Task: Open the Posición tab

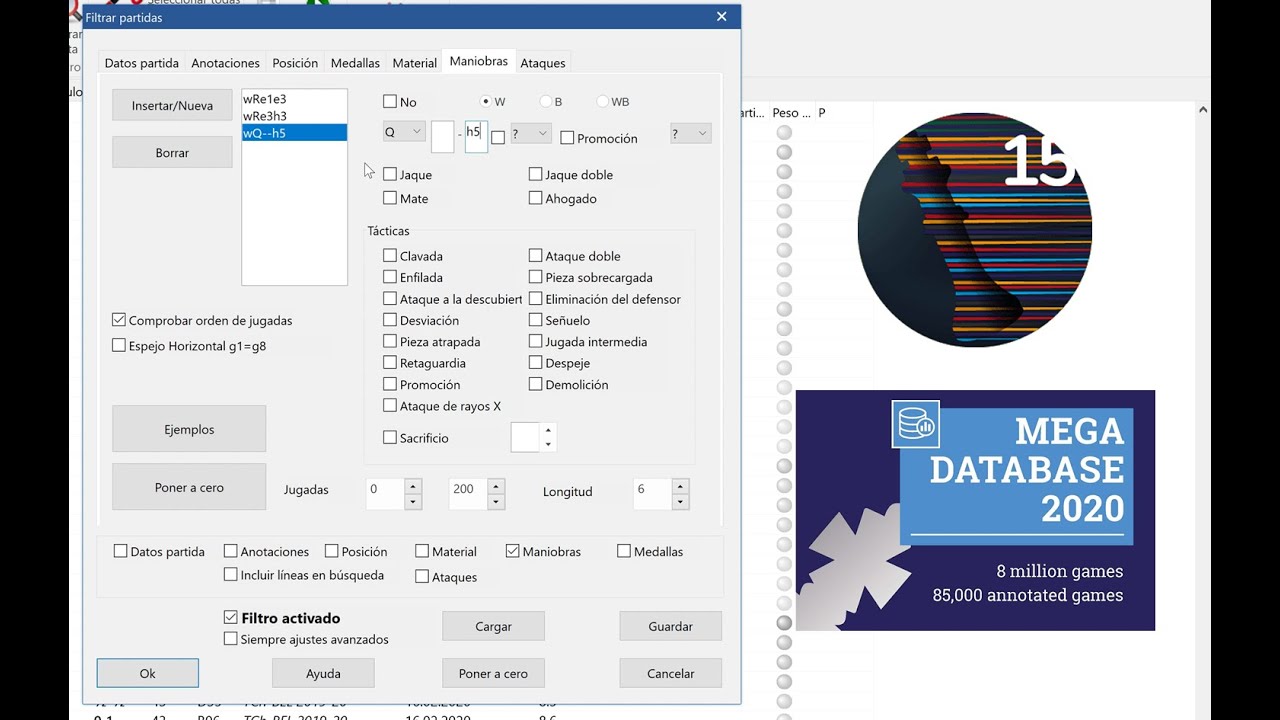Action: (295, 63)
